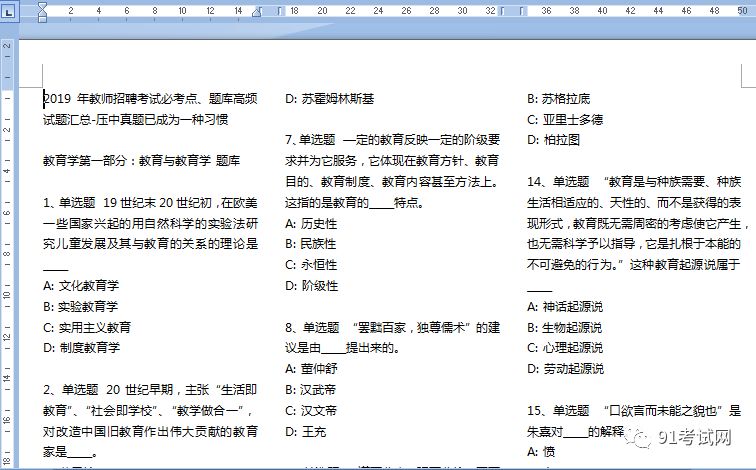Screen dimensions: 756x470
Task: Click question 15 line with '口欲言而未能之貌也'
Action: 634,411
